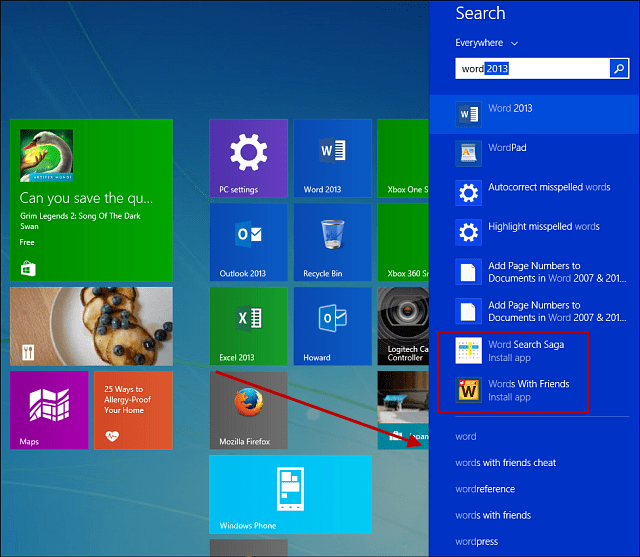Click the Word Search Saga title text
The image size is (640, 557).
[526, 345]
